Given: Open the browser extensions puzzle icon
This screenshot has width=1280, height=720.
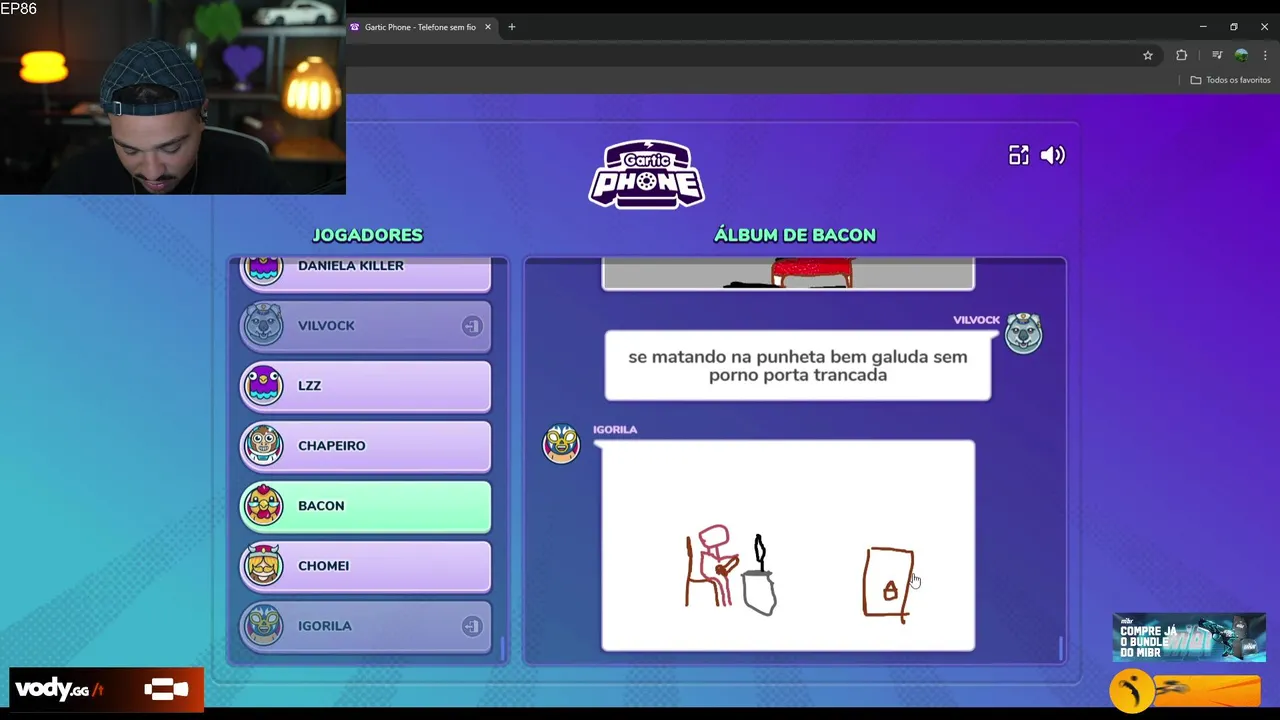Looking at the screenshot, I should pyautogui.click(x=1181, y=55).
